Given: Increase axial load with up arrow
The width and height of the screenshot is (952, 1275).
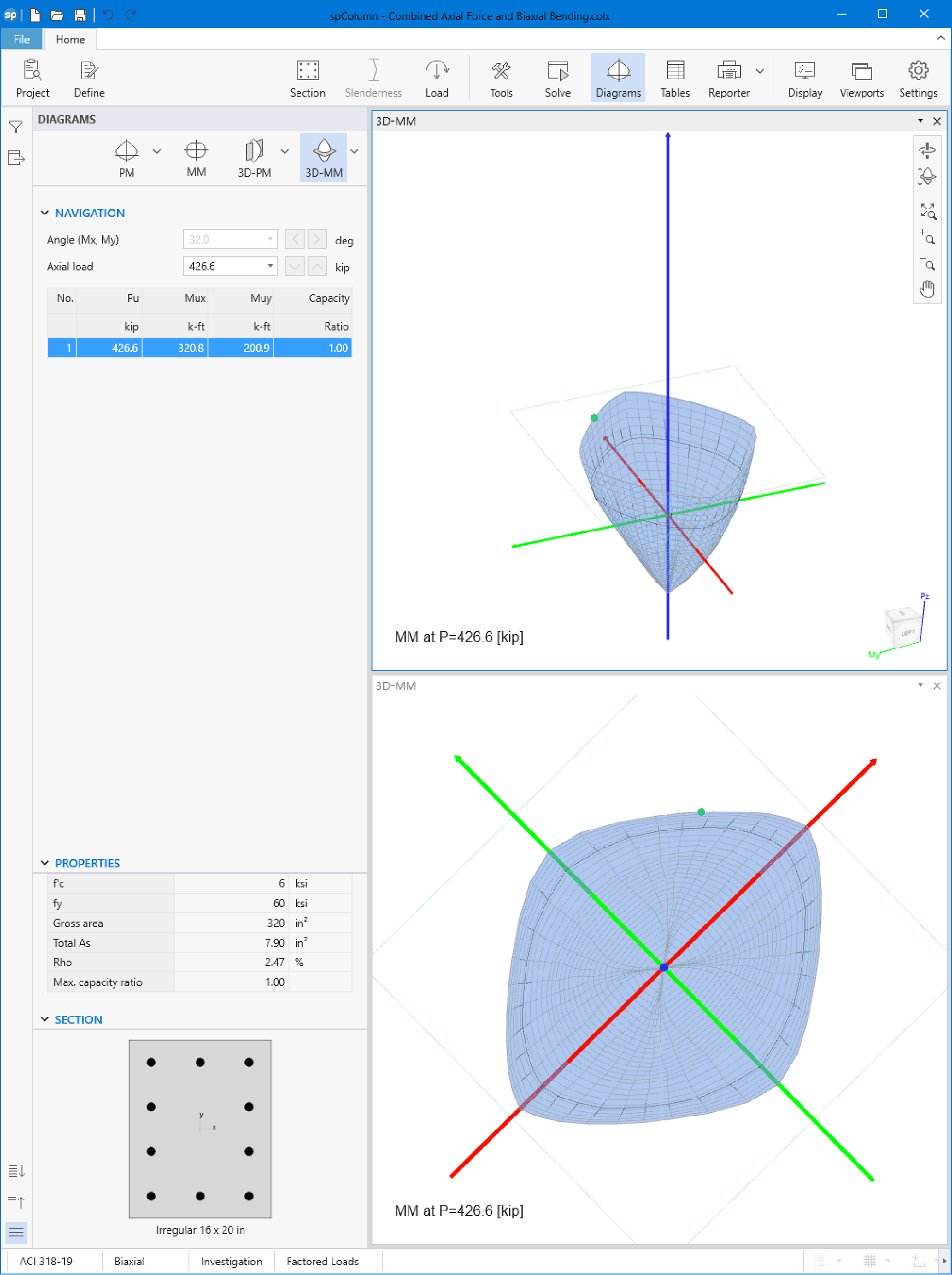Looking at the screenshot, I should [317, 266].
